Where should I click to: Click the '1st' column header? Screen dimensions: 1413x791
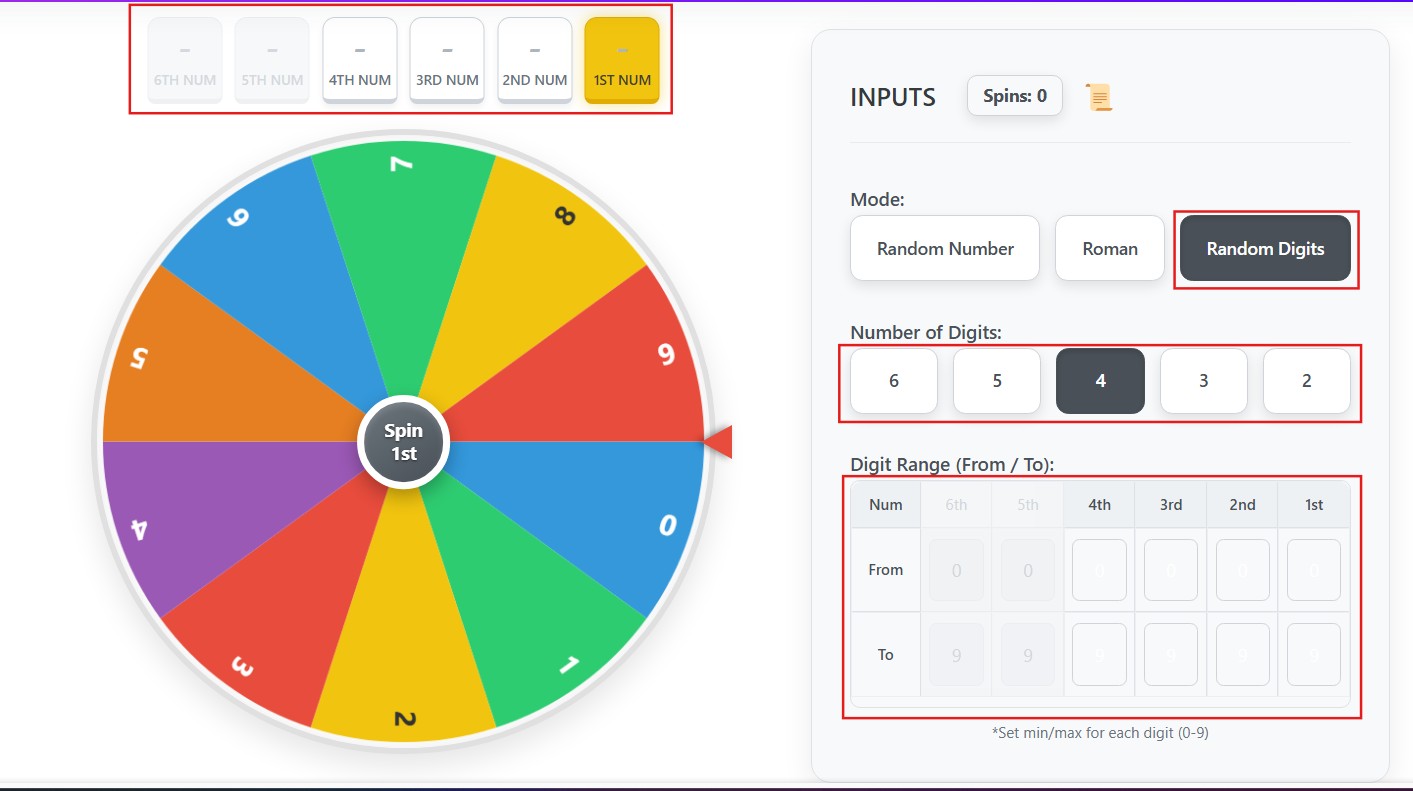click(x=1314, y=505)
